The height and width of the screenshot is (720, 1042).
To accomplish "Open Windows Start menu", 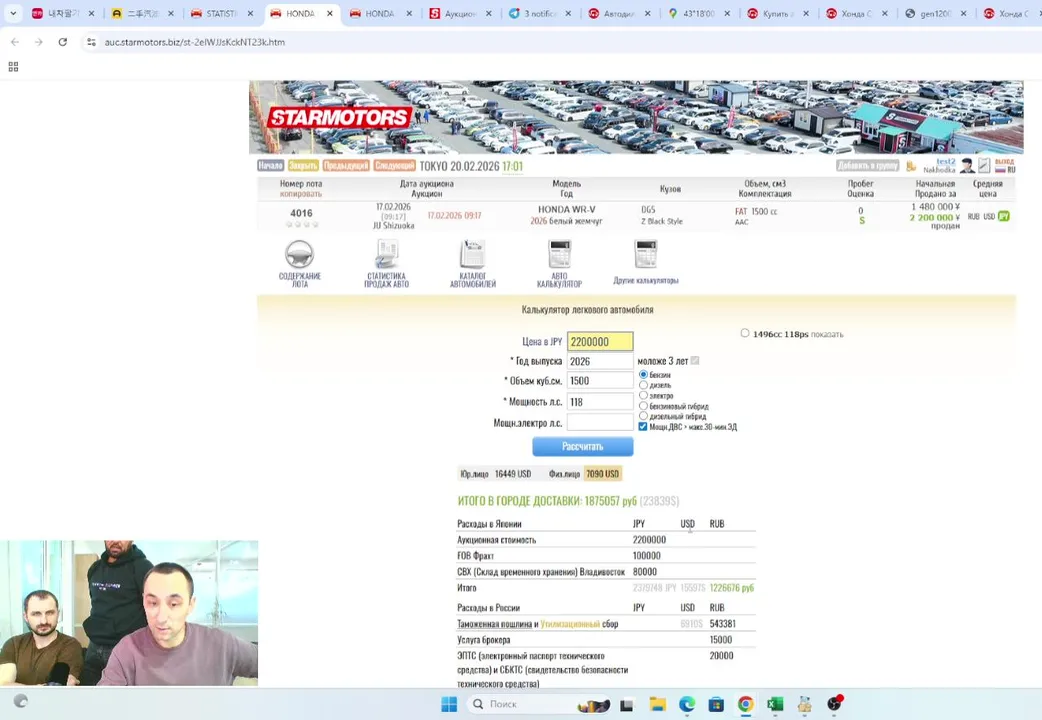I will (449, 704).
